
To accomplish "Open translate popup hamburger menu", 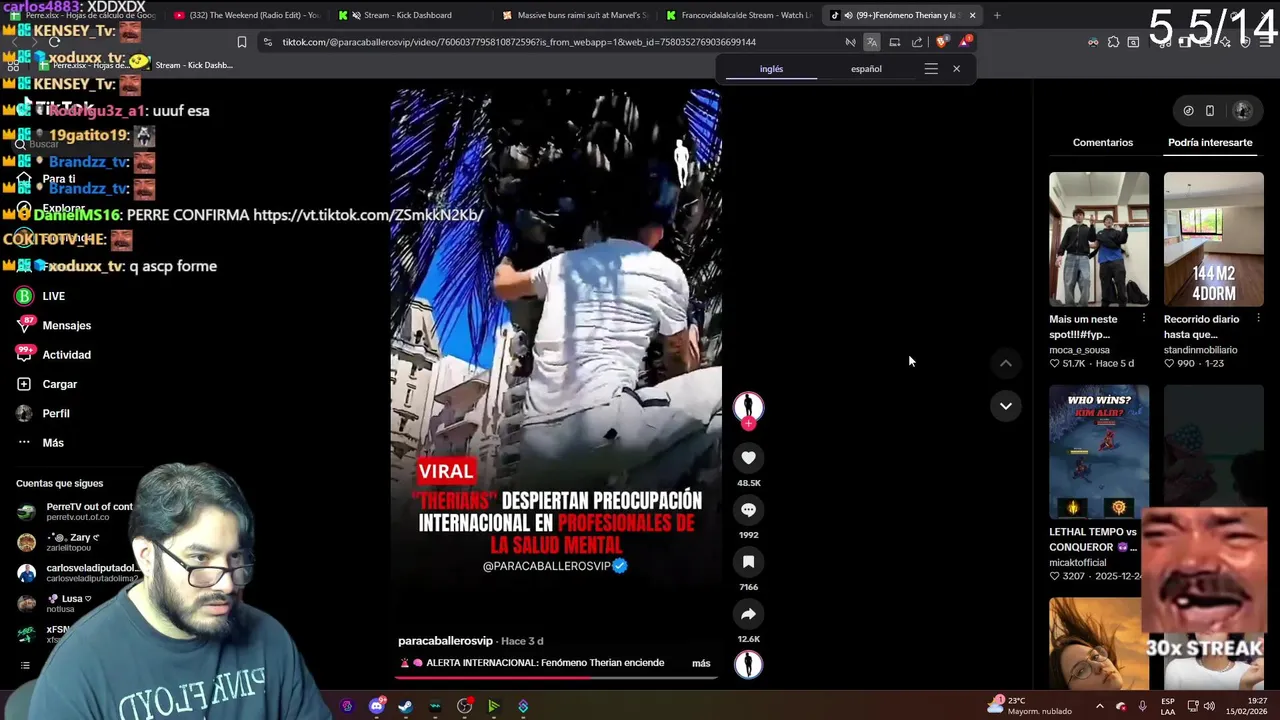I will (x=931, y=69).
